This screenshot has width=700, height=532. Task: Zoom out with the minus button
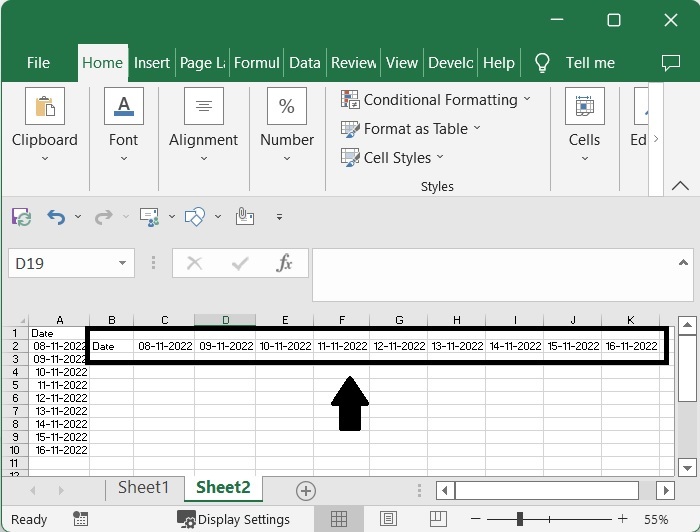pos(475,519)
